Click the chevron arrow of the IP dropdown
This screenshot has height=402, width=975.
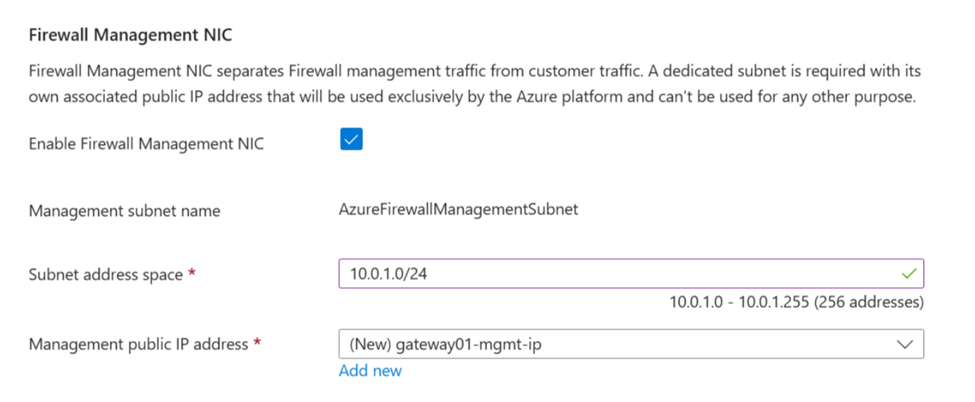[x=906, y=344]
